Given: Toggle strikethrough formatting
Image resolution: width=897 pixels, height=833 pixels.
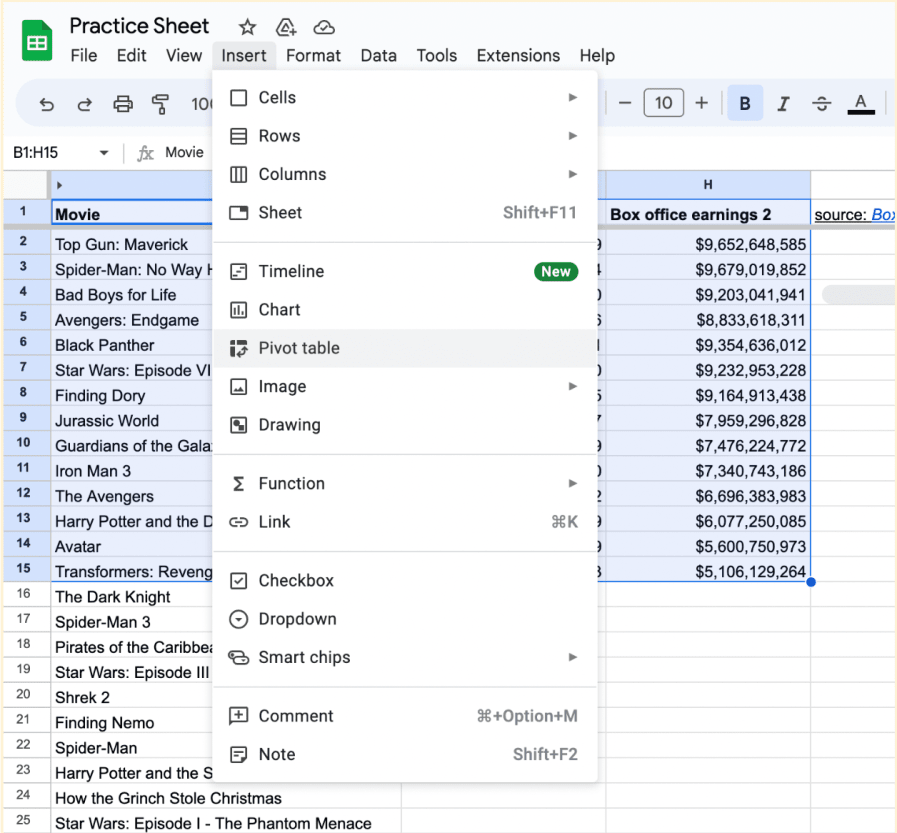Looking at the screenshot, I should pyautogui.click(x=821, y=104).
